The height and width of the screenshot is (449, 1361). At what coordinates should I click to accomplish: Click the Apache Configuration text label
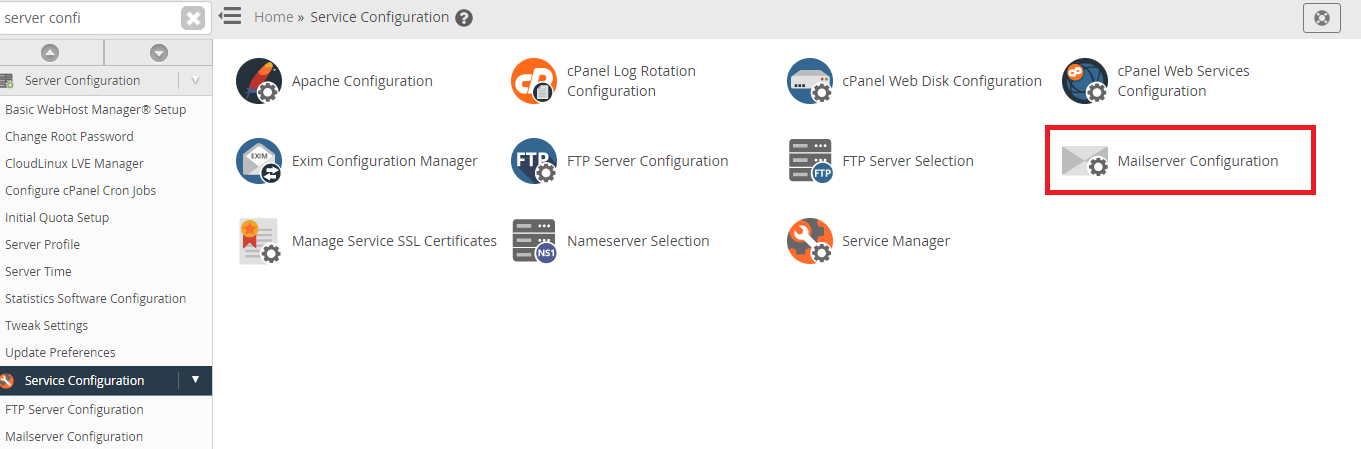point(362,81)
